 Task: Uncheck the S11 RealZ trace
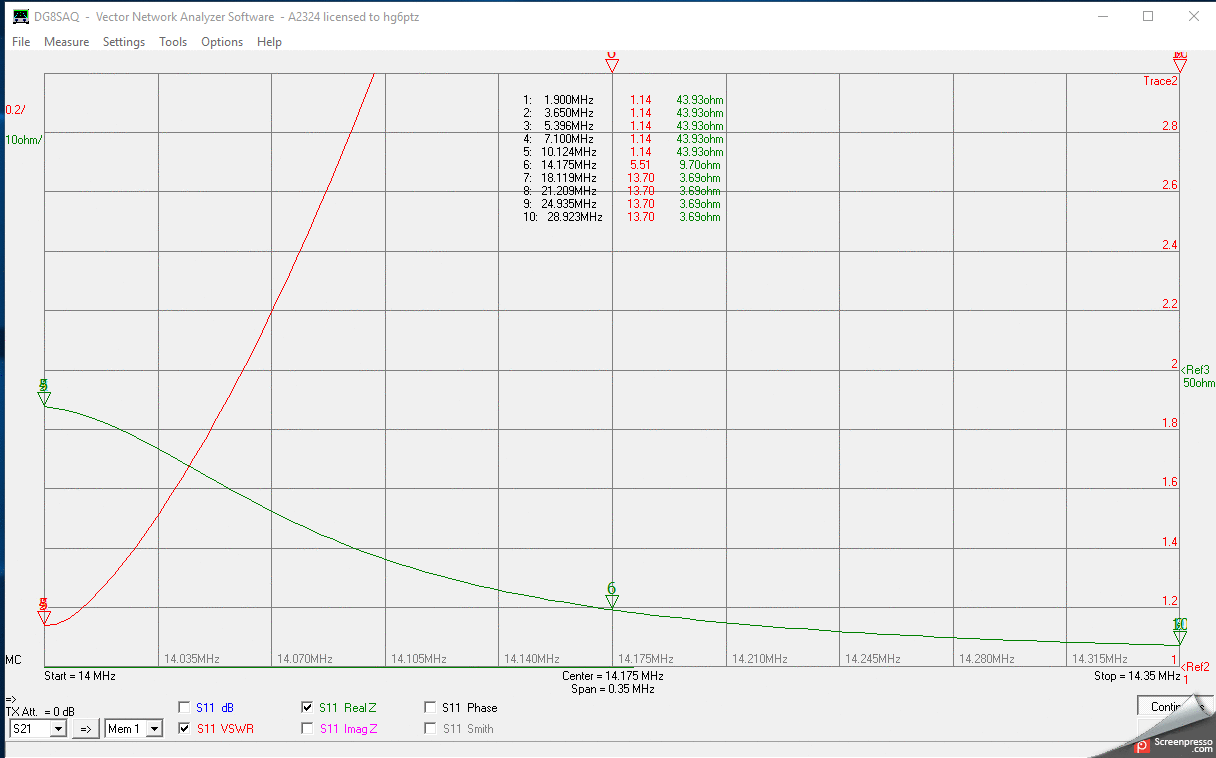(307, 708)
